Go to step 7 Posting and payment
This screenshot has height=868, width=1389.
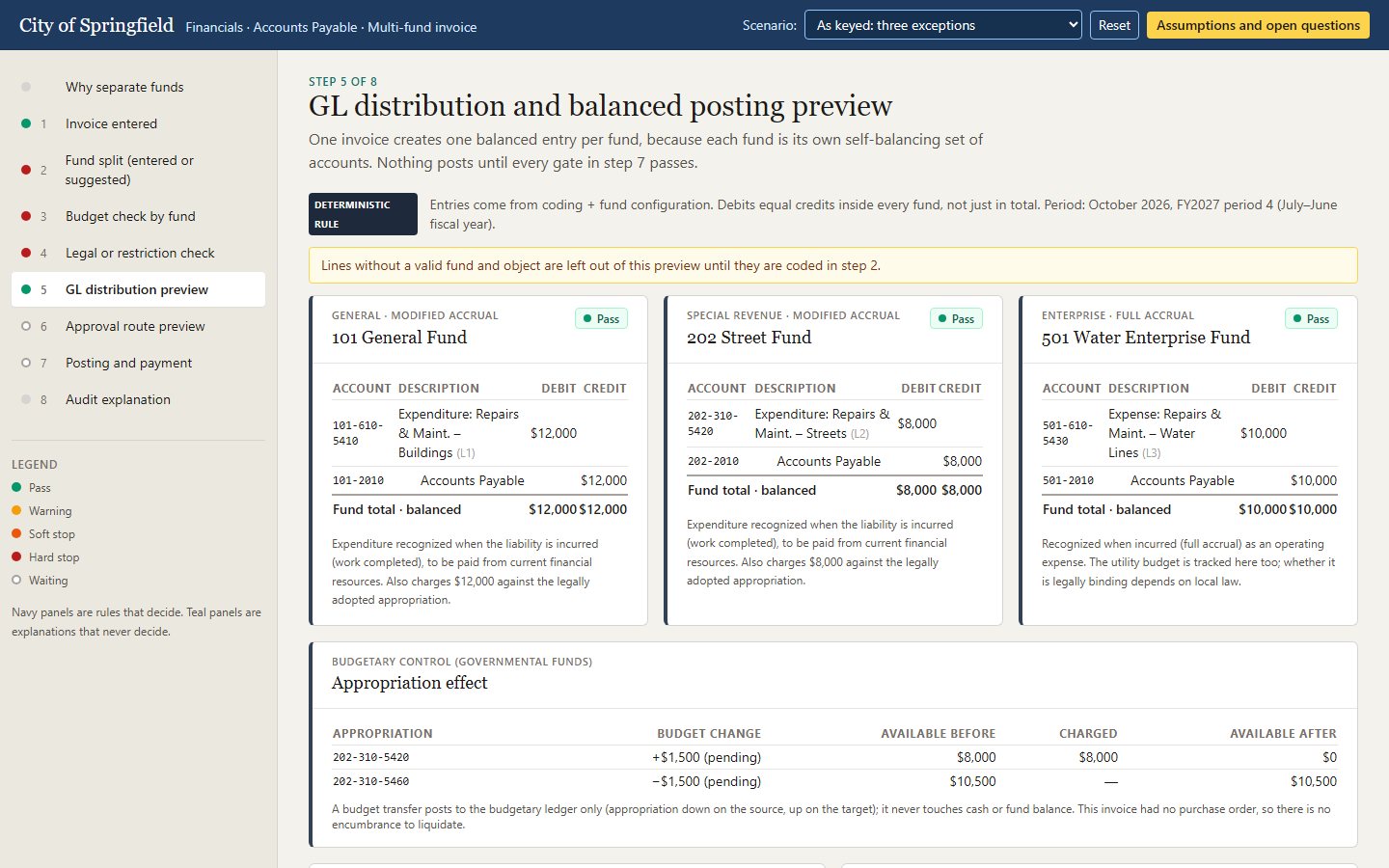pos(138,363)
